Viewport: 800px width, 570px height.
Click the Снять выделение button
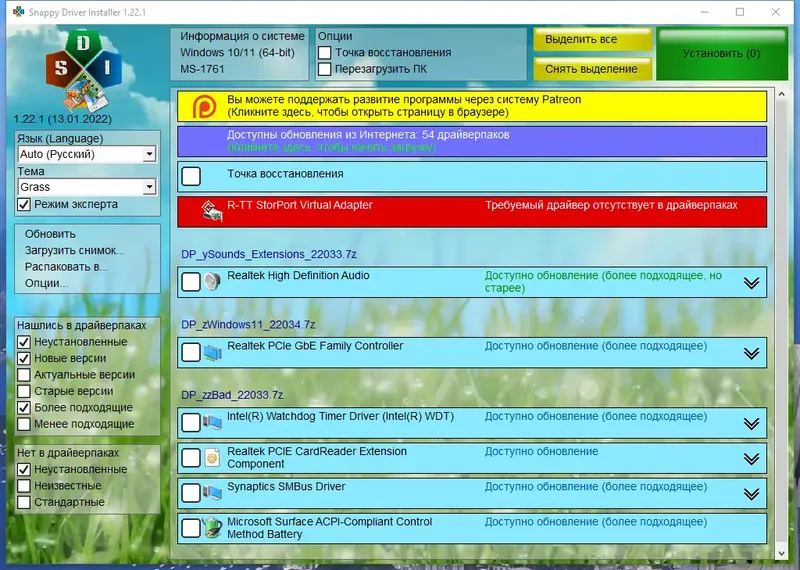pos(592,69)
